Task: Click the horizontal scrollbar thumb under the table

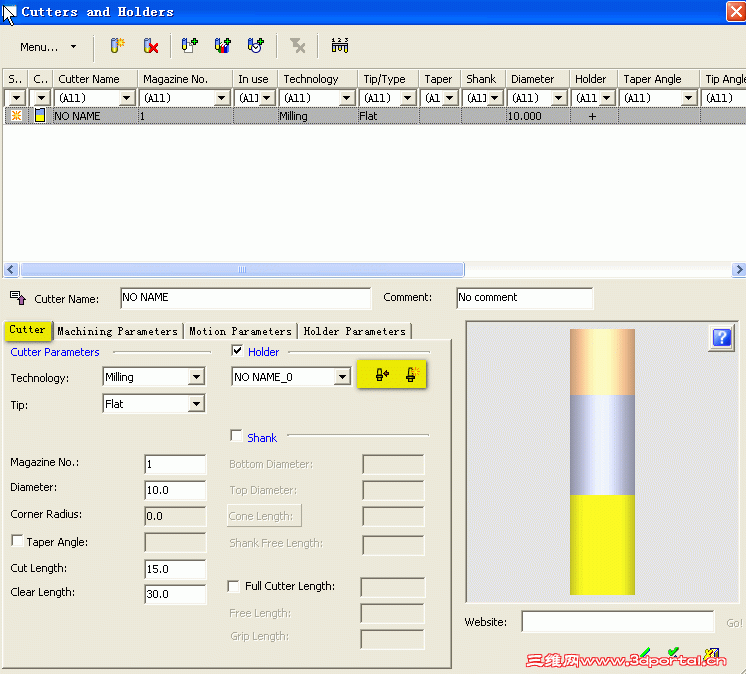Action: coord(242,270)
